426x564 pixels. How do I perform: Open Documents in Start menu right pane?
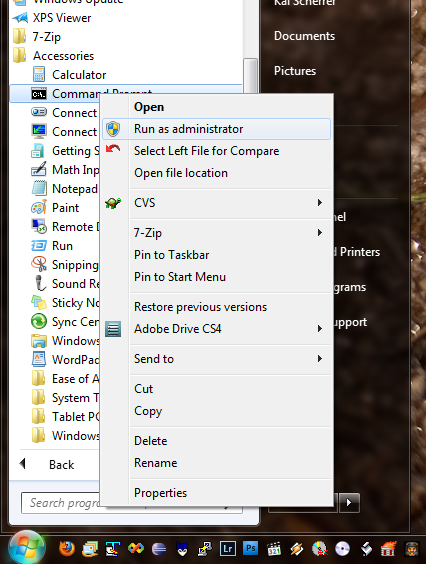coord(304,36)
